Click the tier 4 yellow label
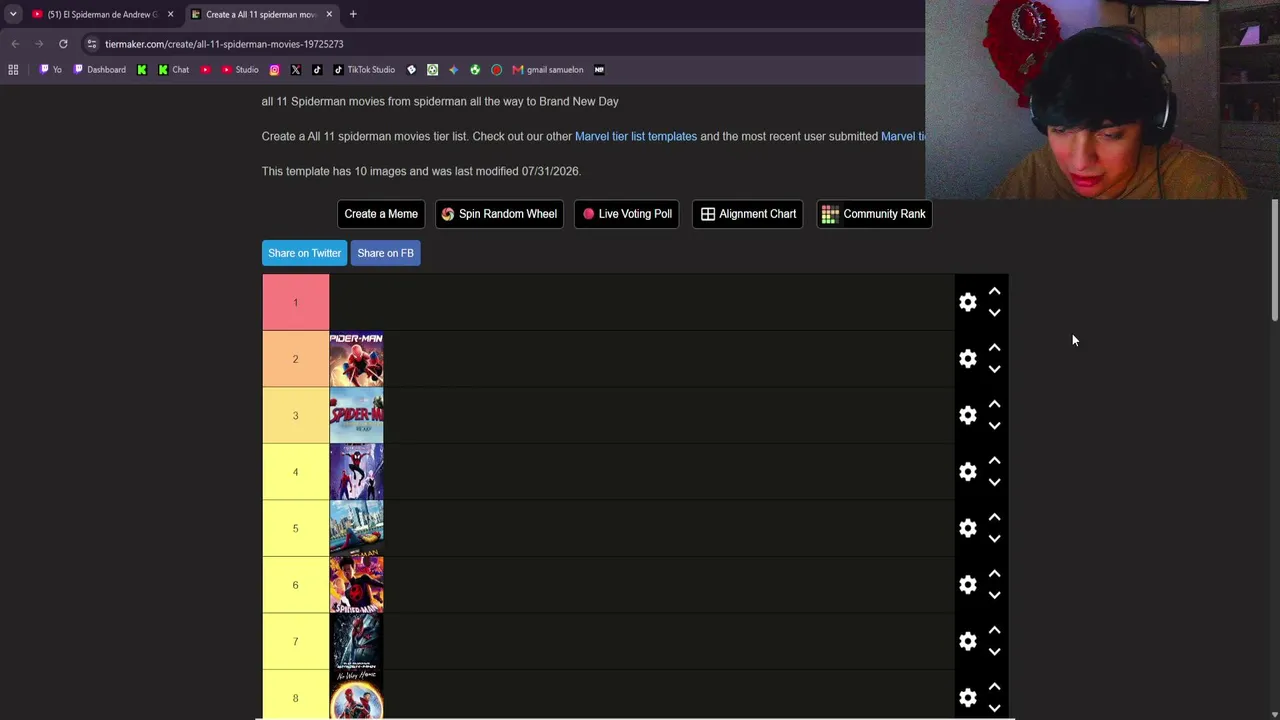 pyautogui.click(x=295, y=471)
